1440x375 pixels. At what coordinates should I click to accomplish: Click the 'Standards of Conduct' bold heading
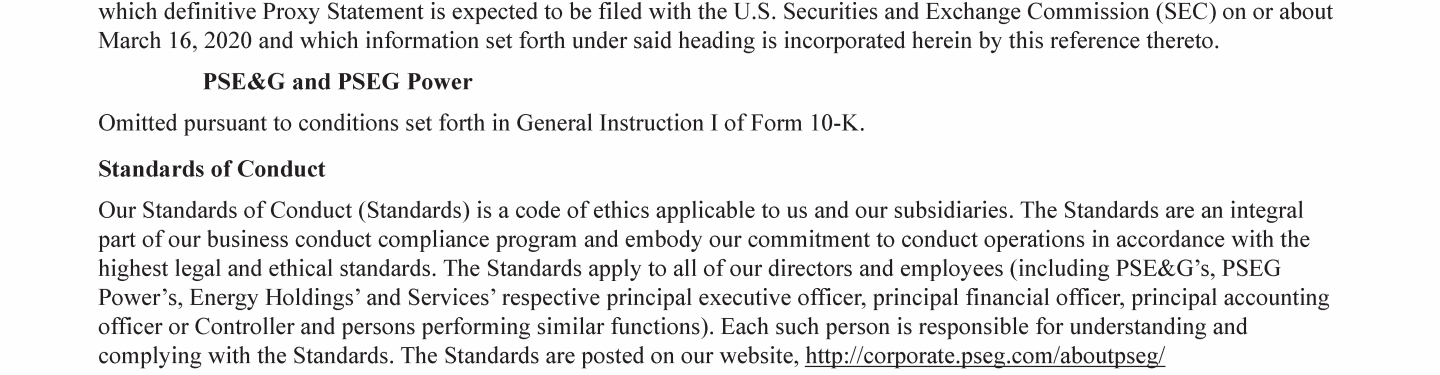click(212, 169)
